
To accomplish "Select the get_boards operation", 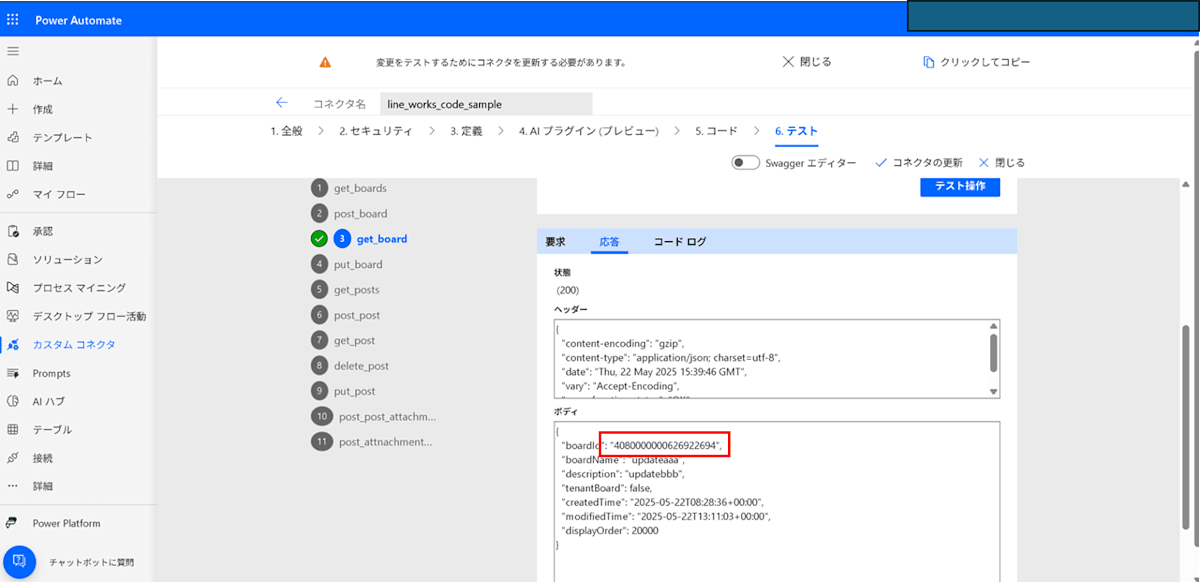I will pyautogui.click(x=360, y=188).
